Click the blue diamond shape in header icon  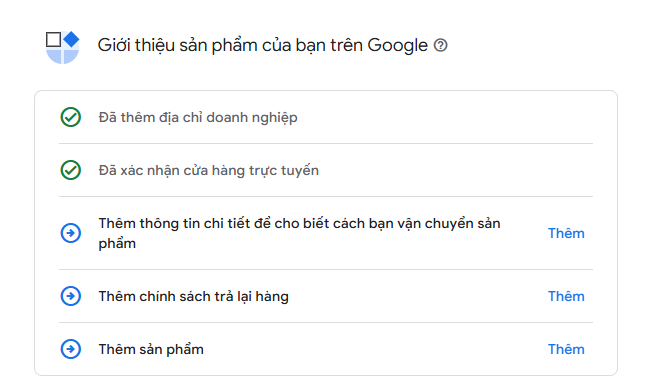71,39
